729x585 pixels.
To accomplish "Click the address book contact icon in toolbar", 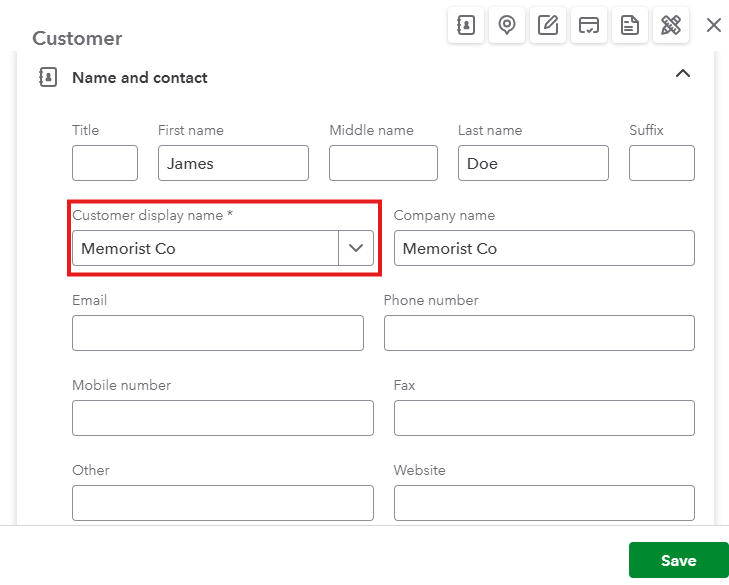I will click(x=466, y=26).
